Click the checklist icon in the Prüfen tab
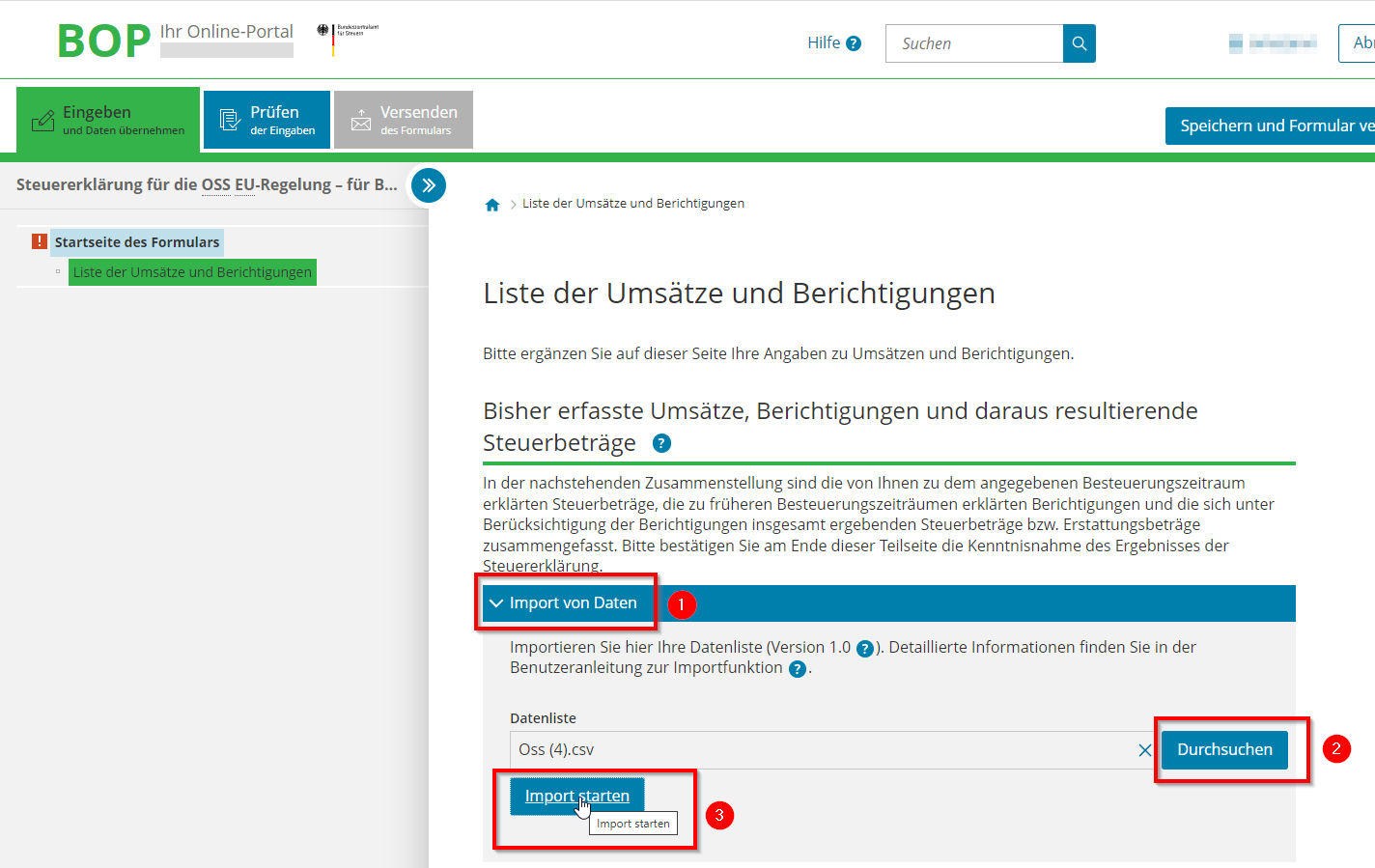The width and height of the screenshot is (1375, 868). click(x=230, y=120)
